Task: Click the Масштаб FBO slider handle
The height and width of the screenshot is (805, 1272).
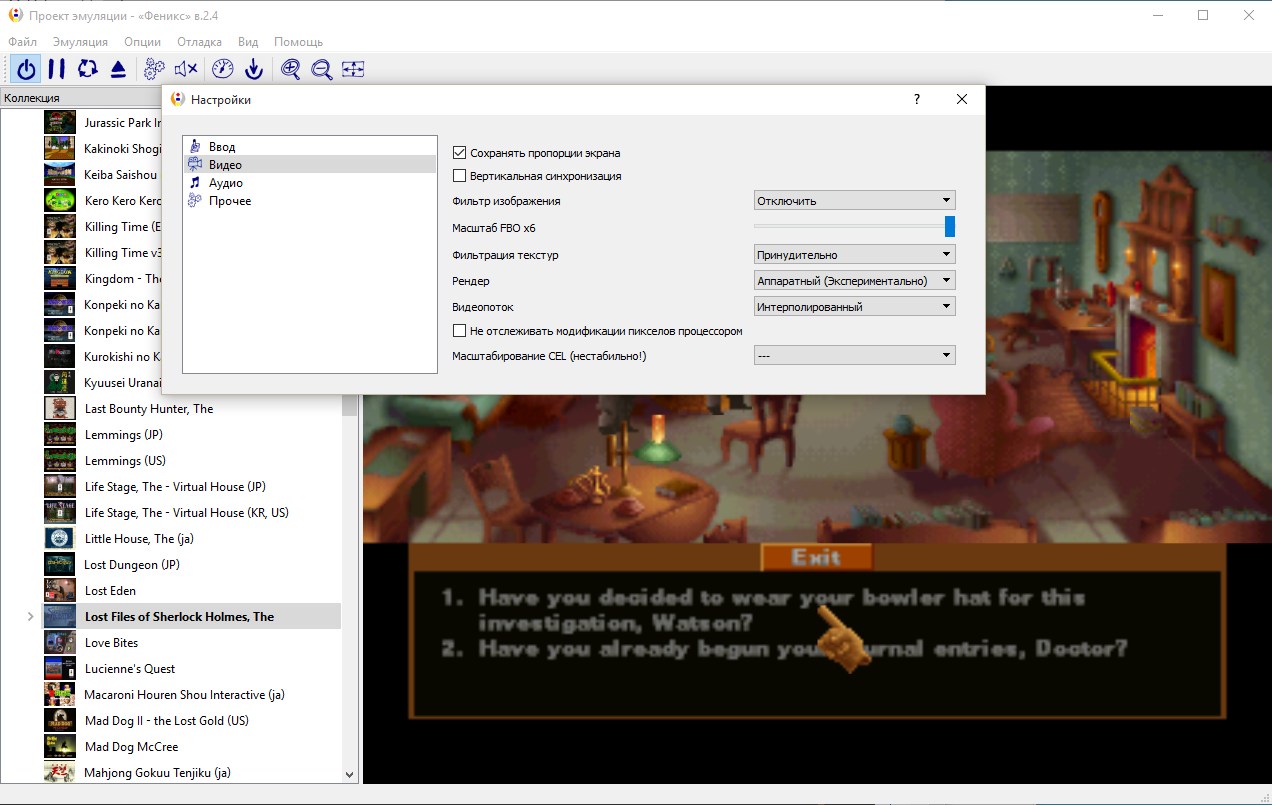Action: (950, 227)
